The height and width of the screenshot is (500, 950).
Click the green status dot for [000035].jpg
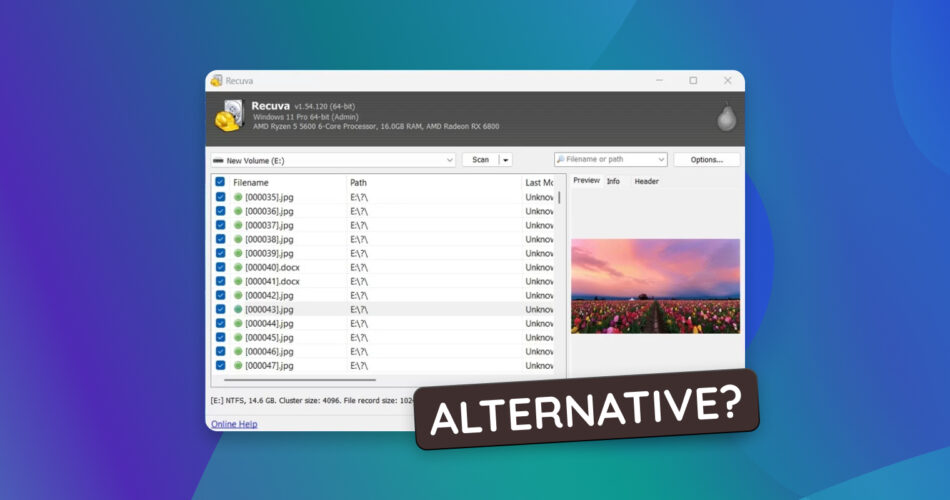click(x=238, y=197)
